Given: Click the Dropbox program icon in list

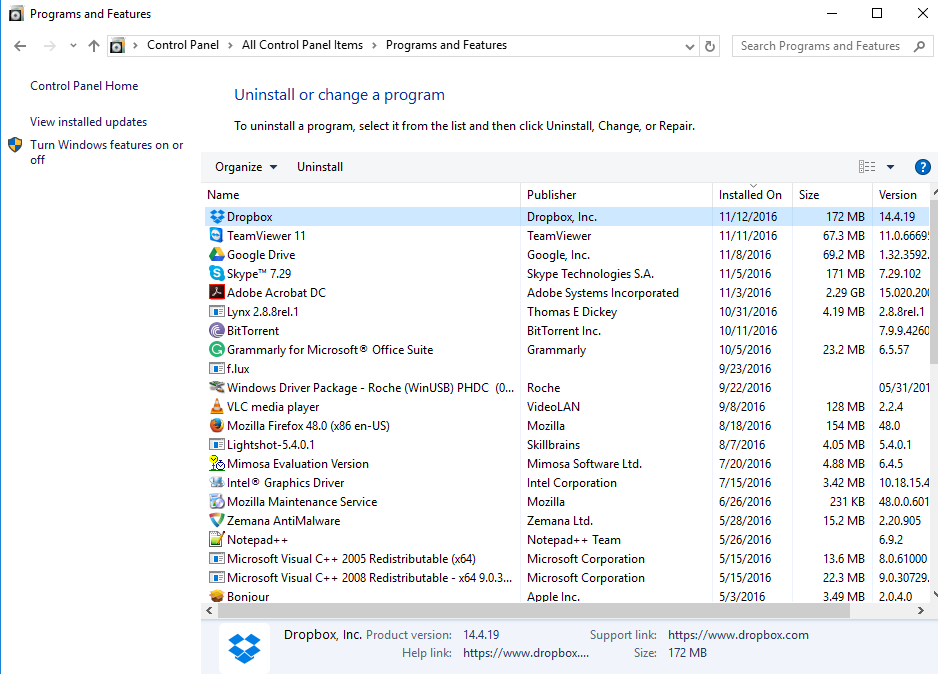Looking at the screenshot, I should tap(217, 216).
